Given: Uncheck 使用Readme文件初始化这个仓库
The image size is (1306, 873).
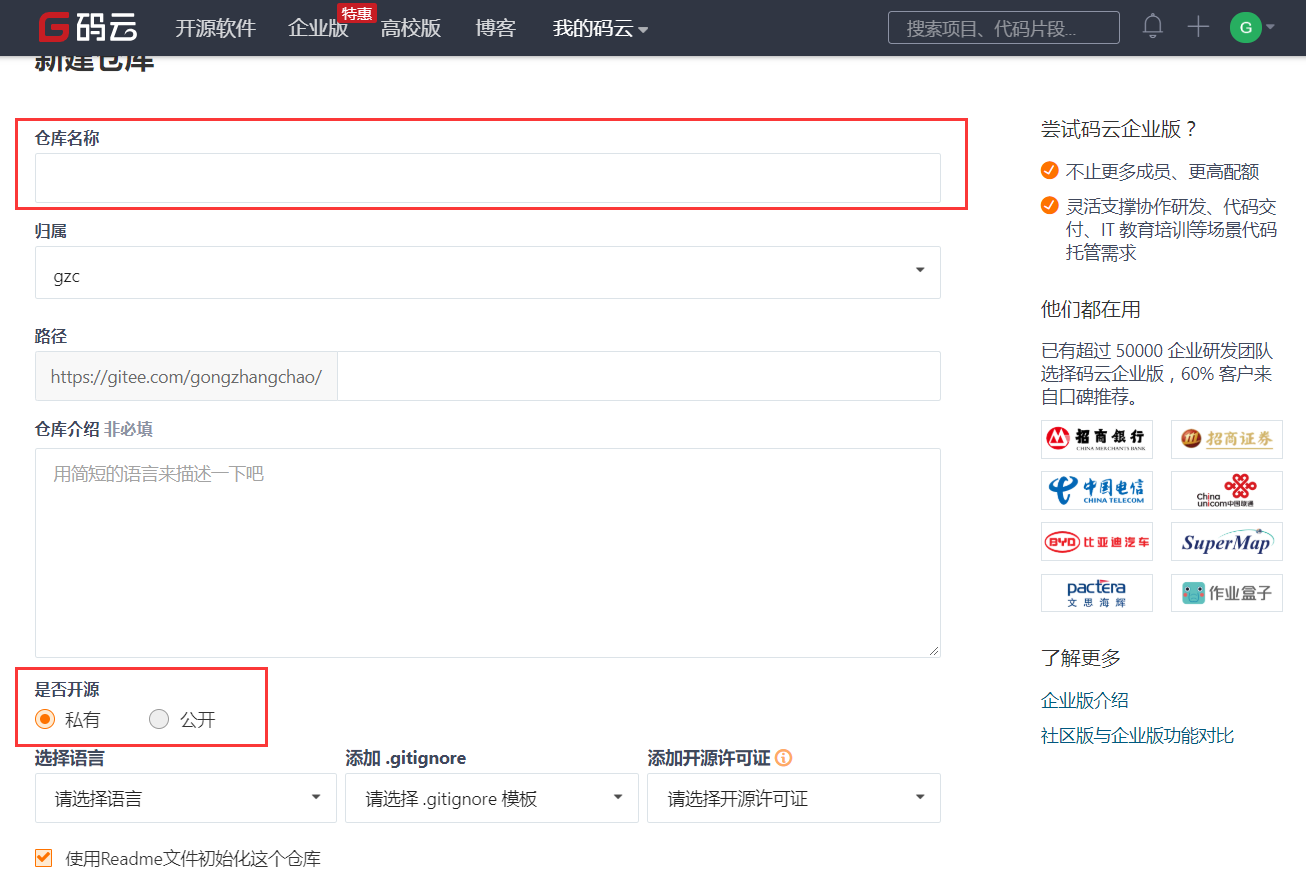Looking at the screenshot, I should 43,857.
